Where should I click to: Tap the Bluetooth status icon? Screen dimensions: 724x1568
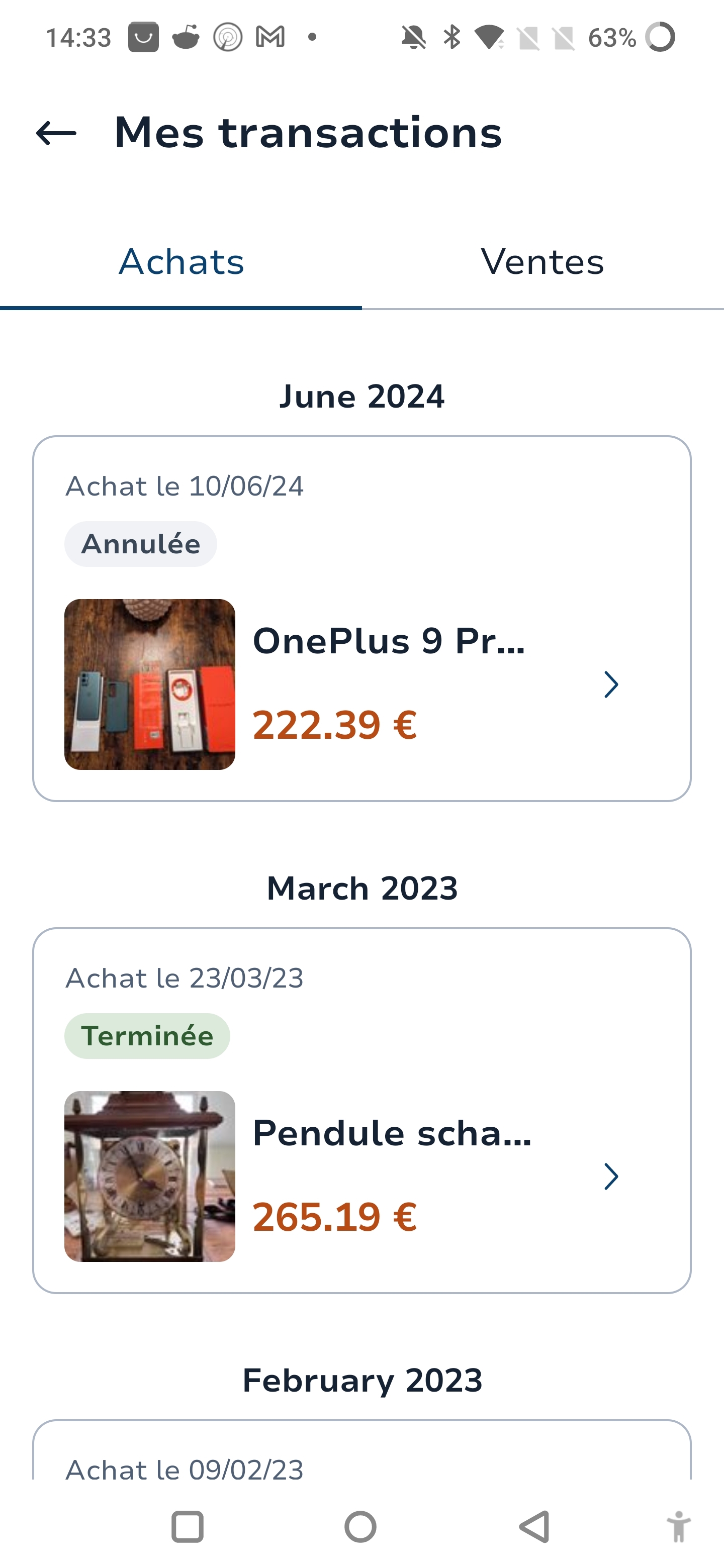pyautogui.click(x=451, y=37)
